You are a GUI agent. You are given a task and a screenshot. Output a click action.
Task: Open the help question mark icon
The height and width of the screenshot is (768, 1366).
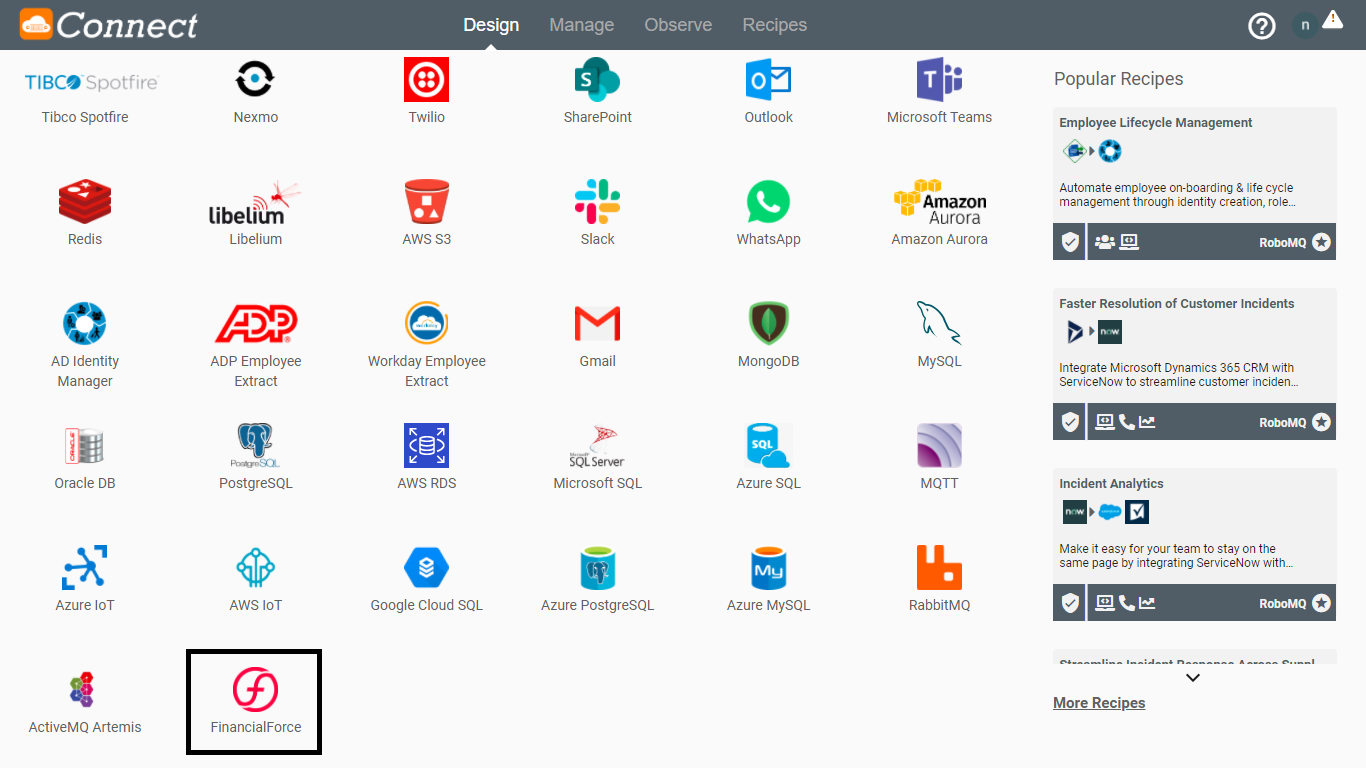click(x=1262, y=25)
